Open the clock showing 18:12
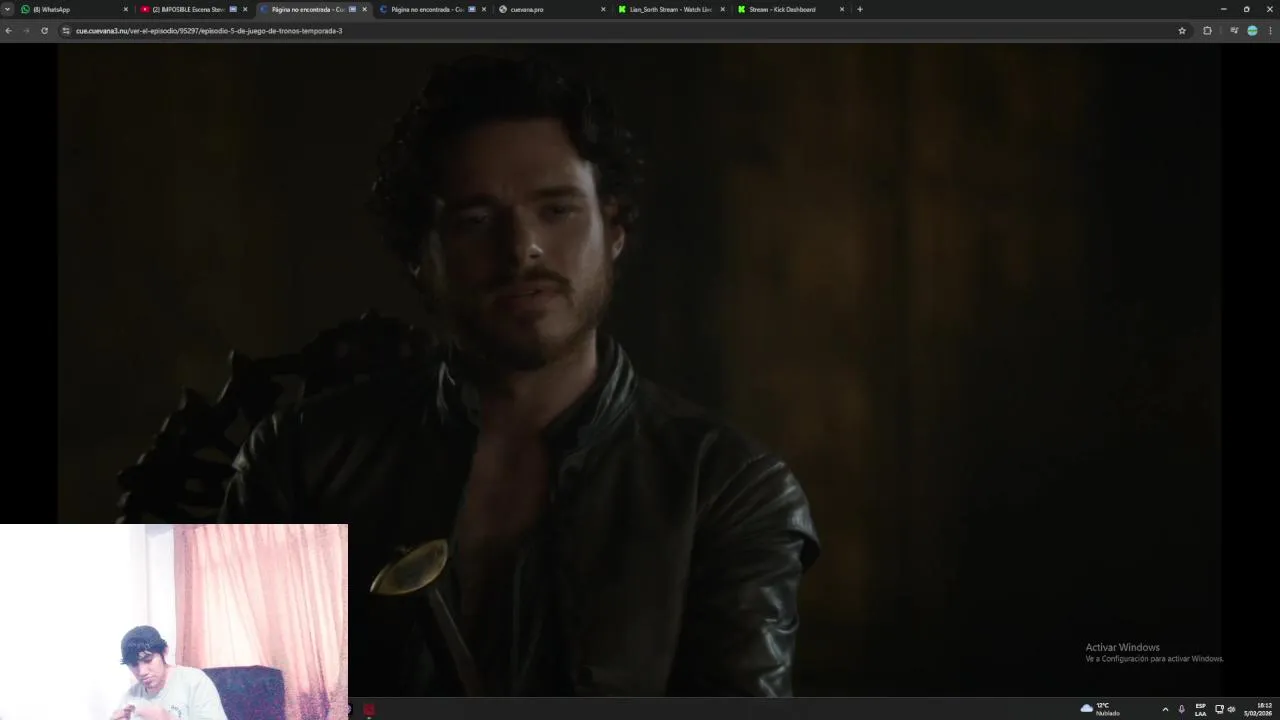This screenshot has height=720, width=1280. (1258, 709)
